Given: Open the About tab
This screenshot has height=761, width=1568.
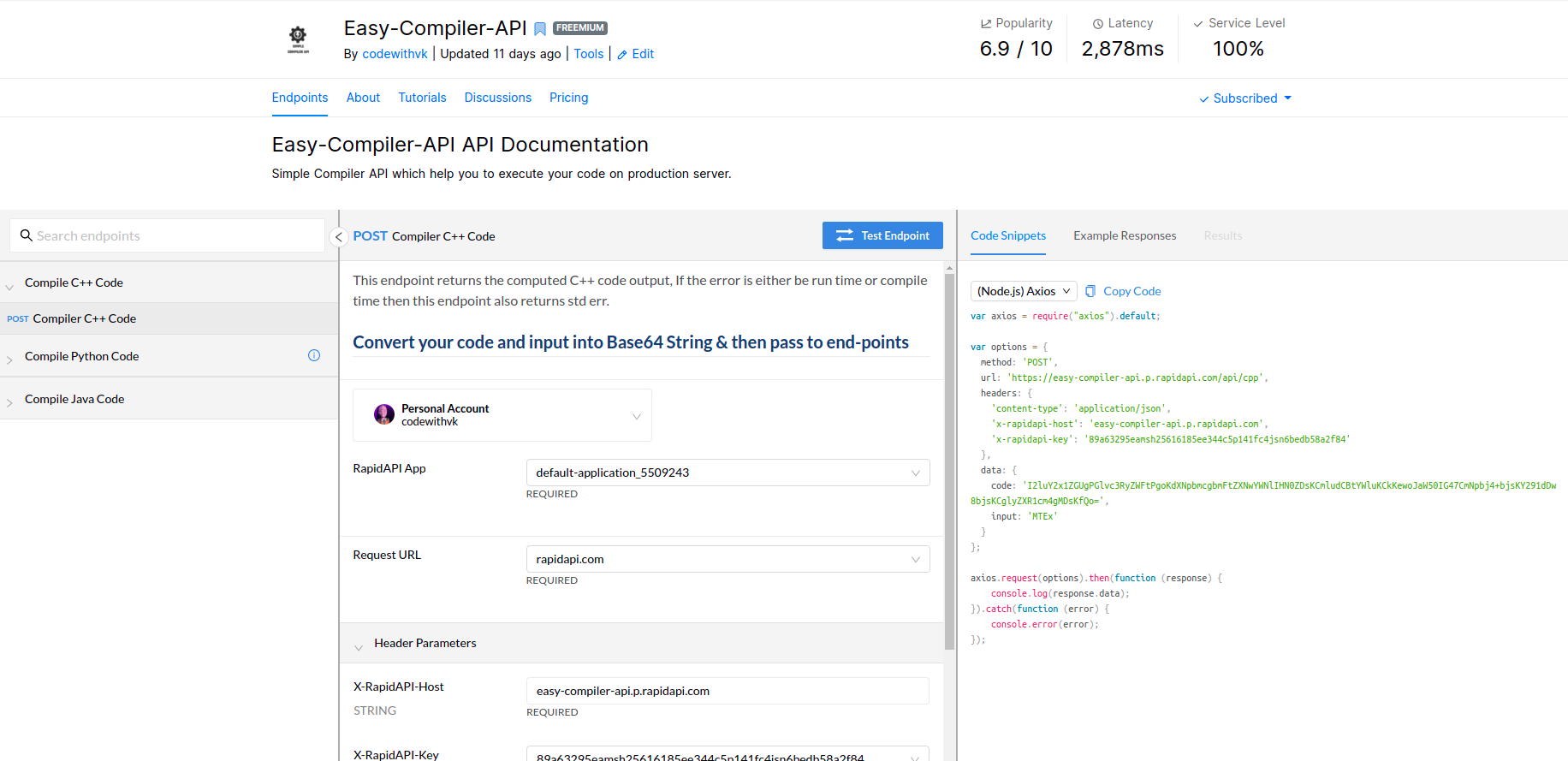Looking at the screenshot, I should pos(363,98).
